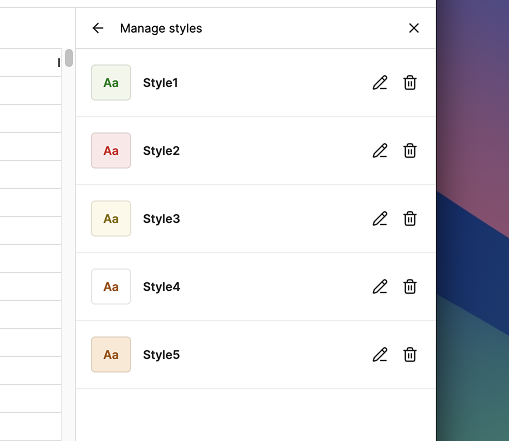The width and height of the screenshot is (509, 441).
Task: Go back using the left arrow
Action: (98, 28)
